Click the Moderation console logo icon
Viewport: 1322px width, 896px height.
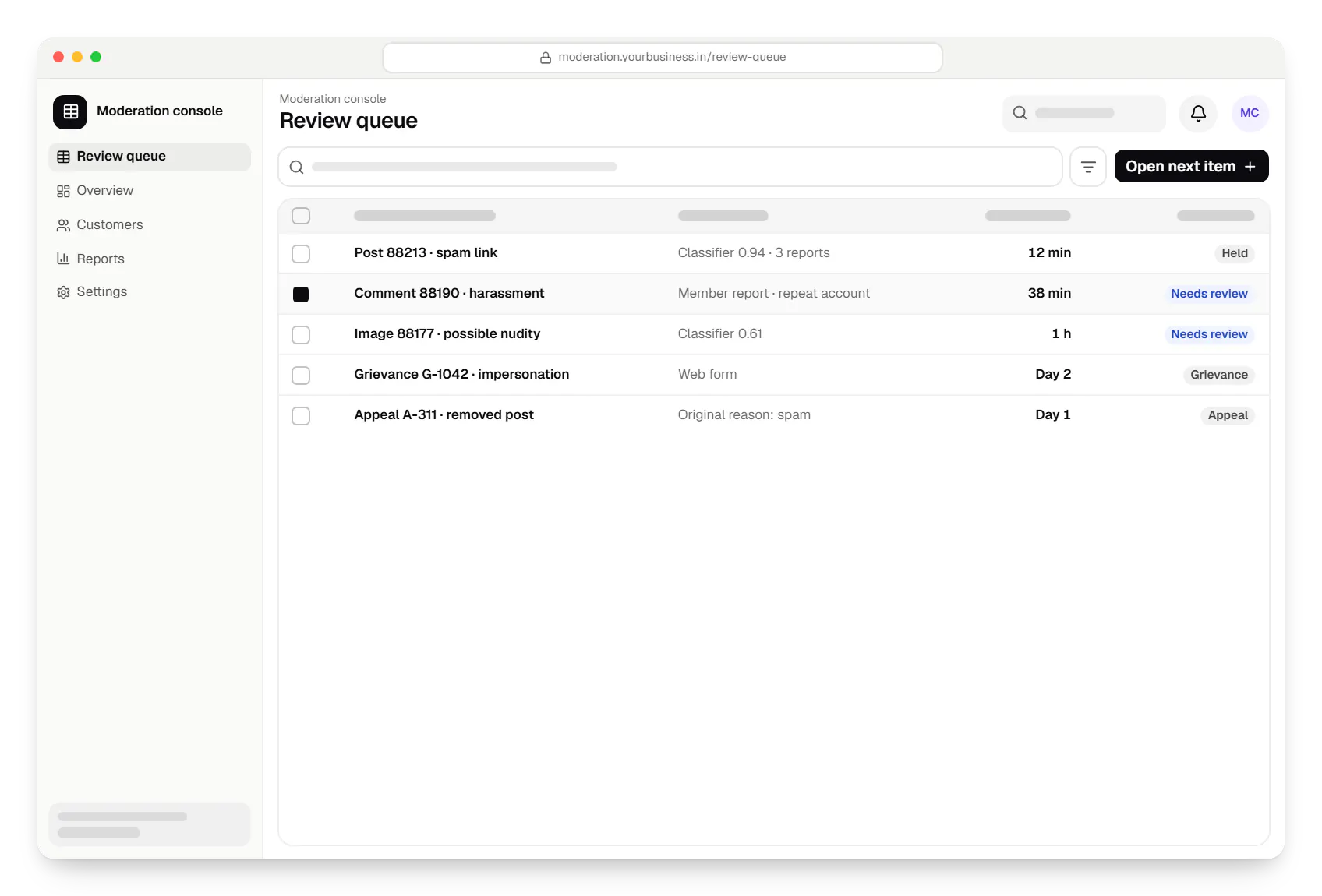[x=70, y=111]
